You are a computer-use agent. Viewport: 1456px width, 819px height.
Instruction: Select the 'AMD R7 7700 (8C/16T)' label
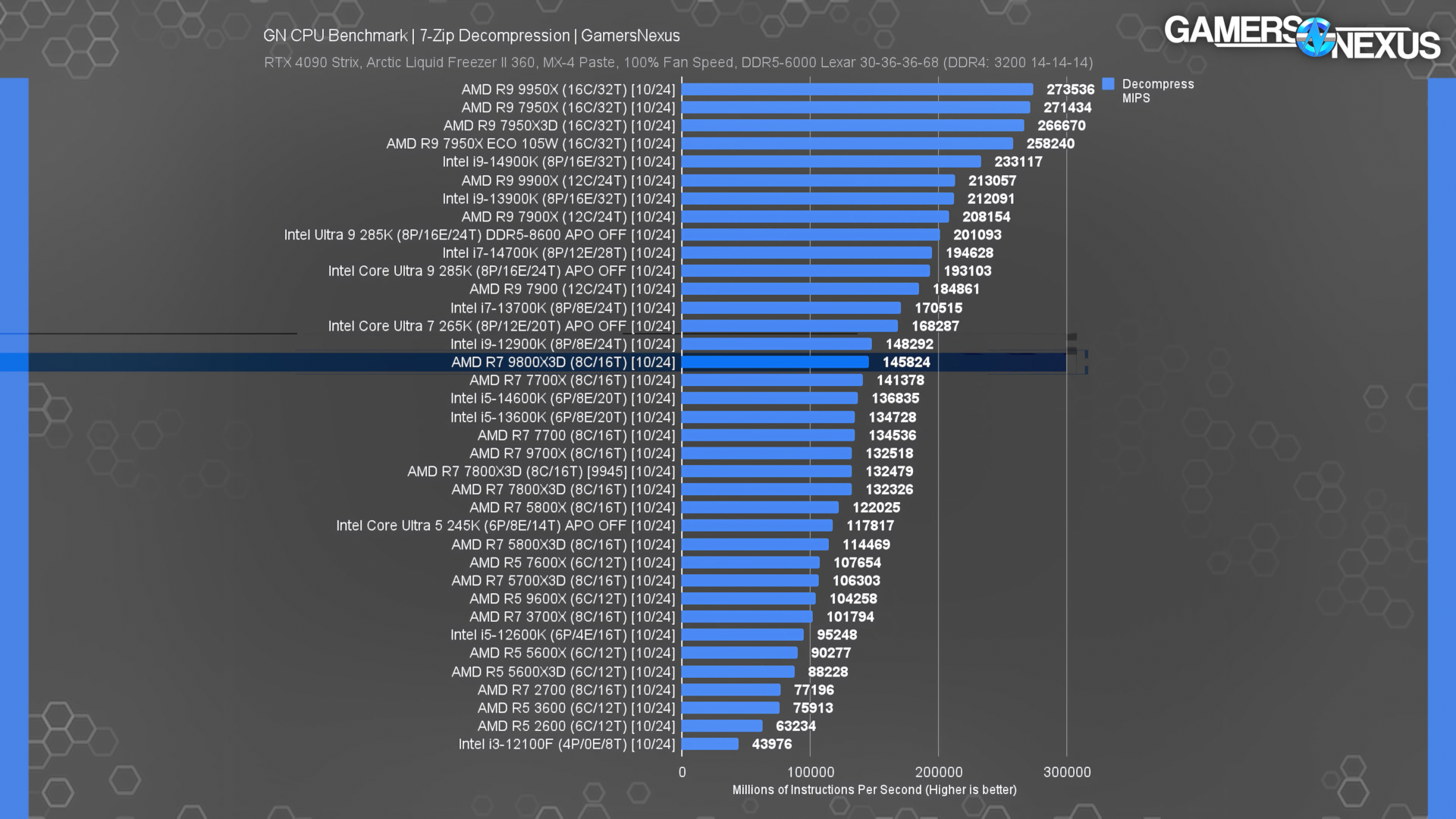[576, 435]
